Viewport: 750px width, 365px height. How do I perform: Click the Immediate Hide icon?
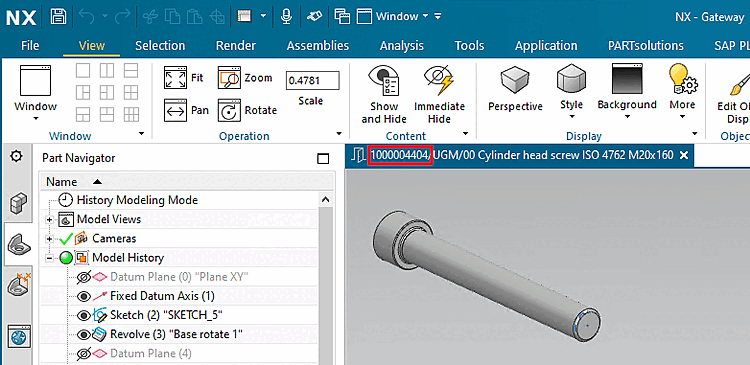click(439, 81)
